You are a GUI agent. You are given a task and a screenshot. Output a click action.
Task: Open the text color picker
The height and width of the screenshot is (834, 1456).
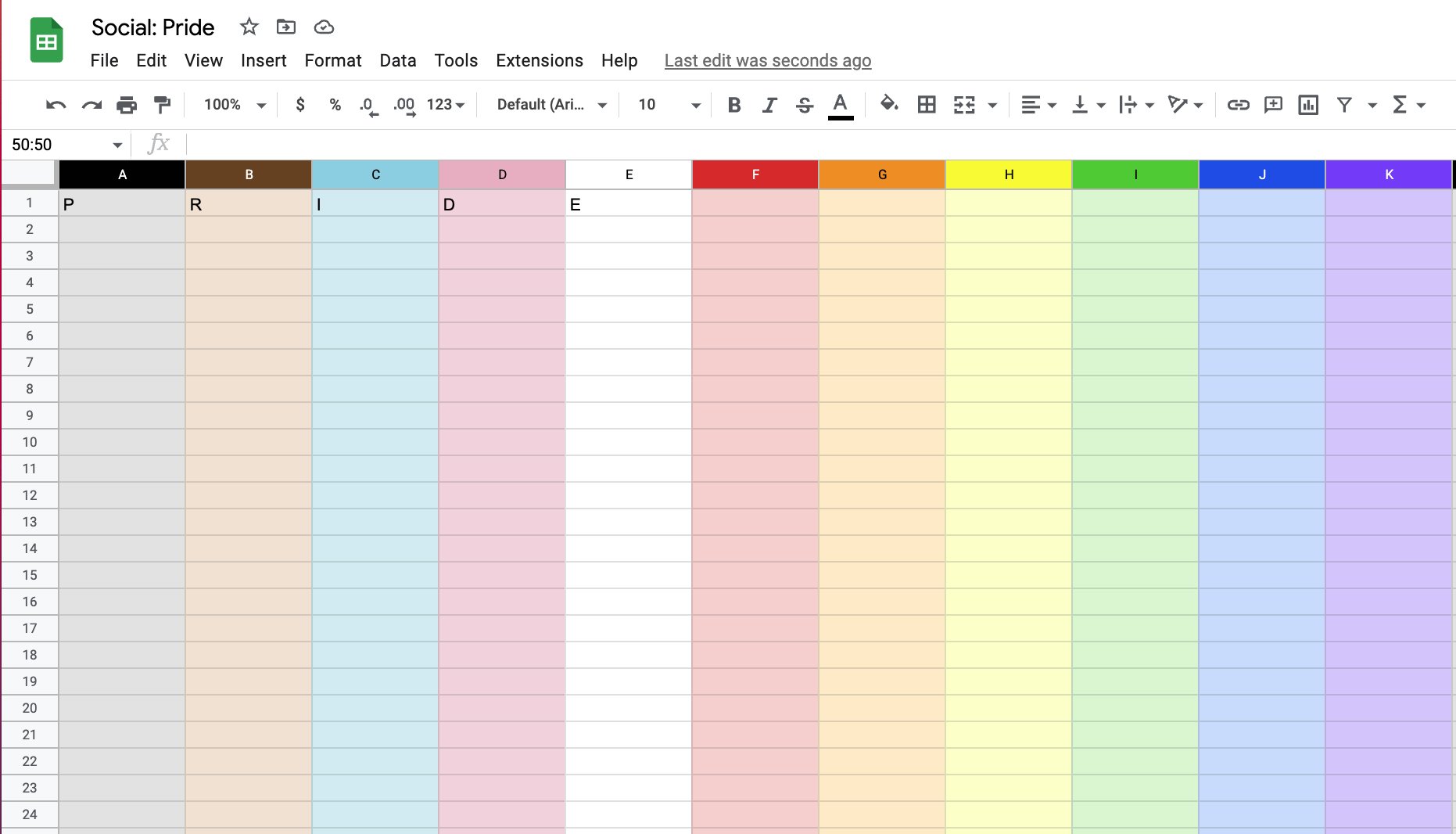[840, 104]
